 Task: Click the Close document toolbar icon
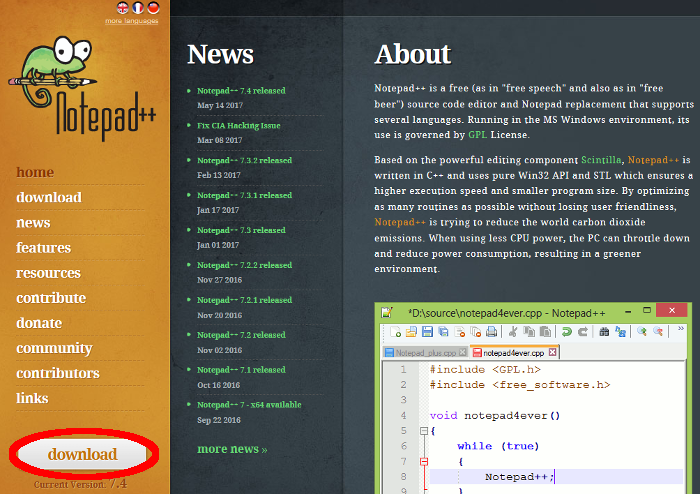(x=459, y=332)
